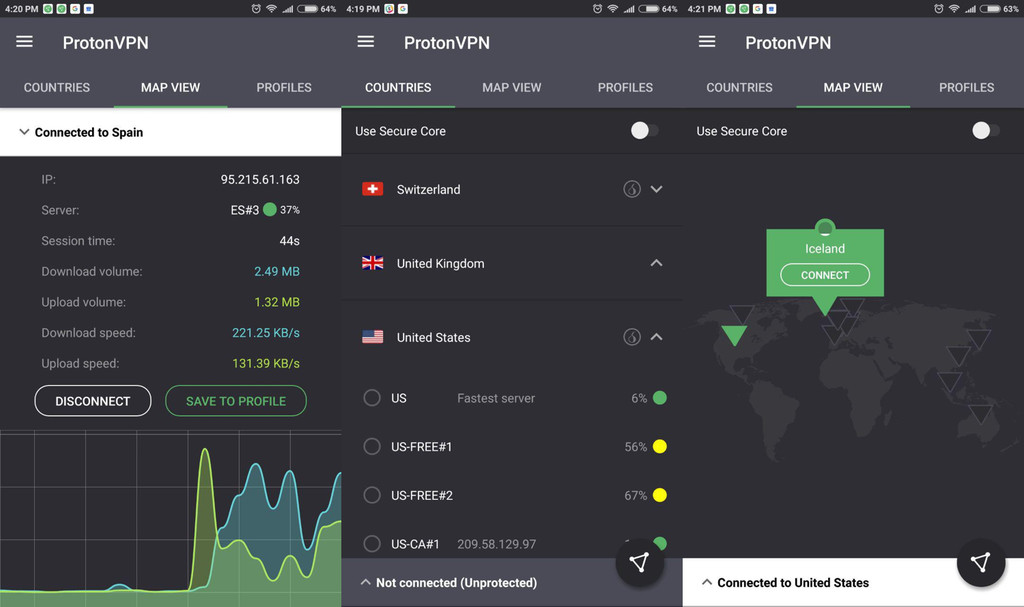Tap upload volume 1.32 MB
This screenshot has width=1024, height=607.
277,302
